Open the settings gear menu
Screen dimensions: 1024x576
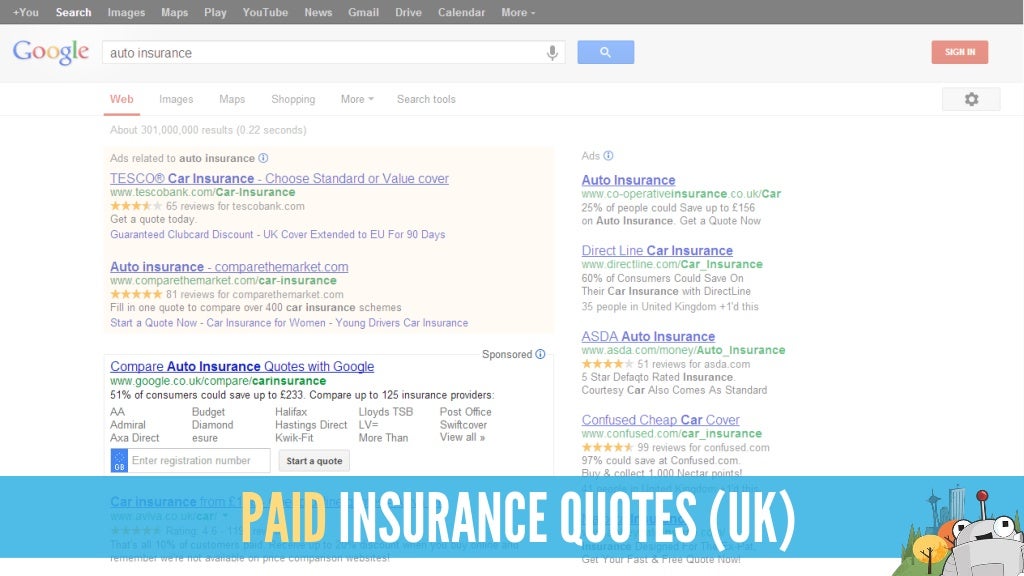[x=971, y=99]
